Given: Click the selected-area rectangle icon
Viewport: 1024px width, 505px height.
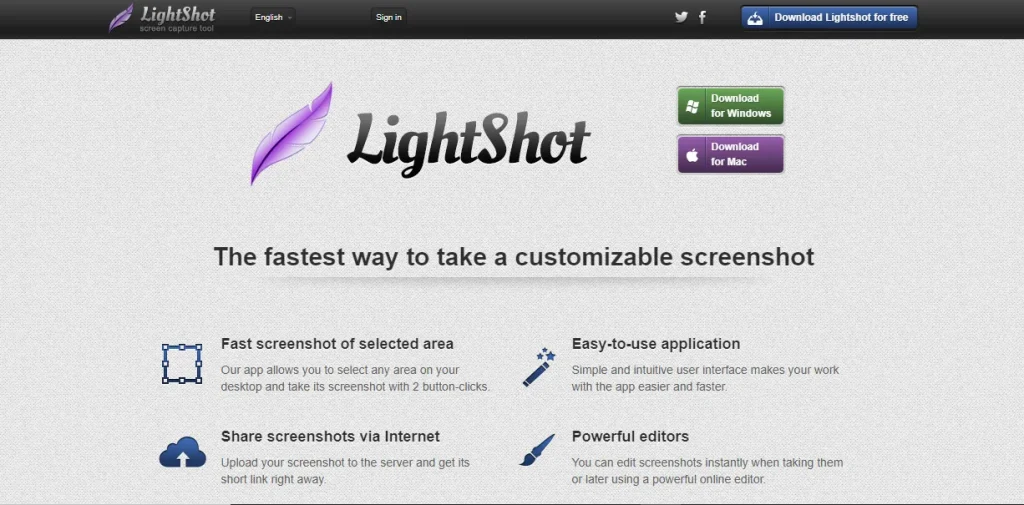Looking at the screenshot, I should pyautogui.click(x=182, y=364).
